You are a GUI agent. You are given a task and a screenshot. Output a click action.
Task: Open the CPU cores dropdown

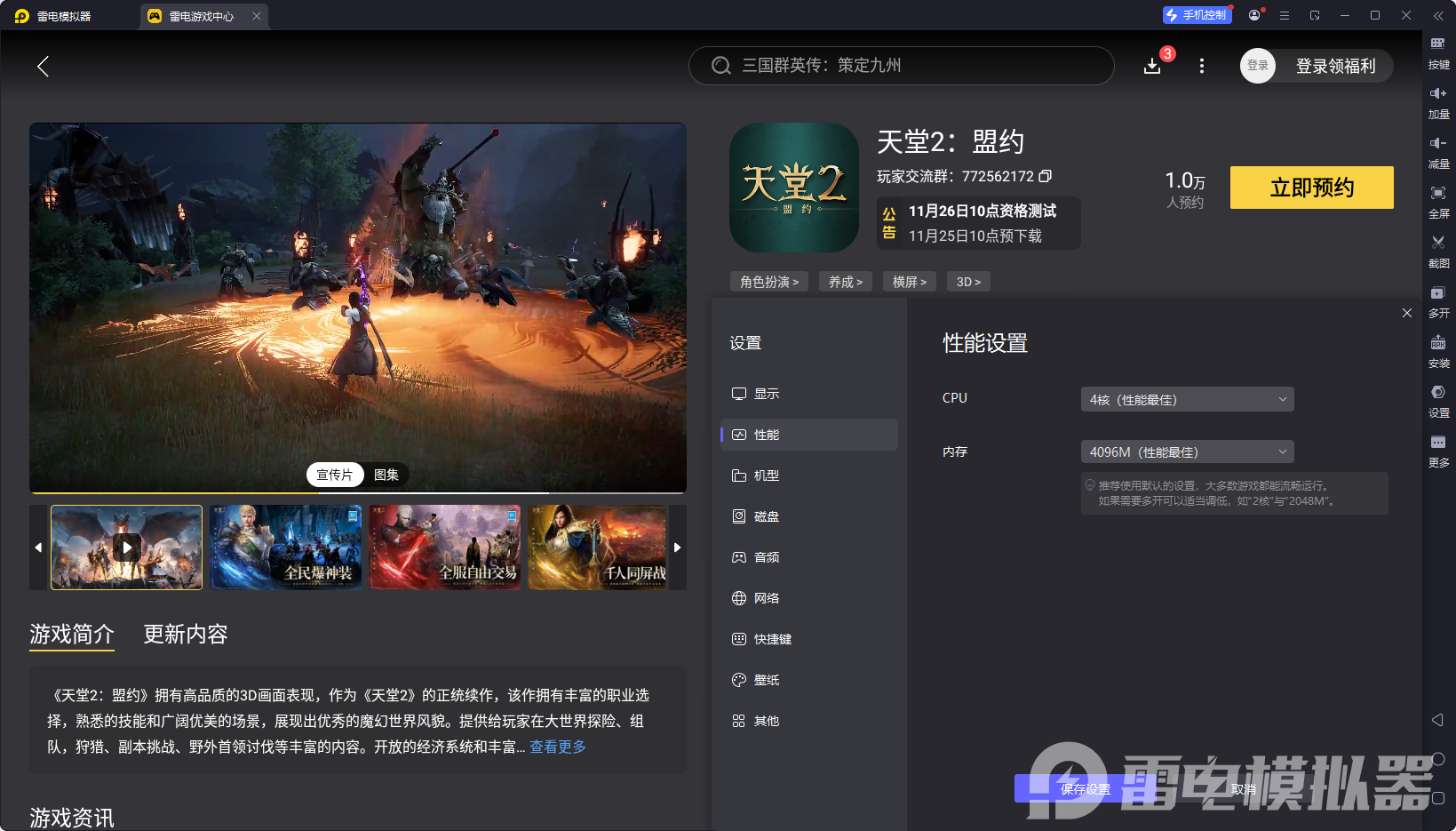point(1187,399)
